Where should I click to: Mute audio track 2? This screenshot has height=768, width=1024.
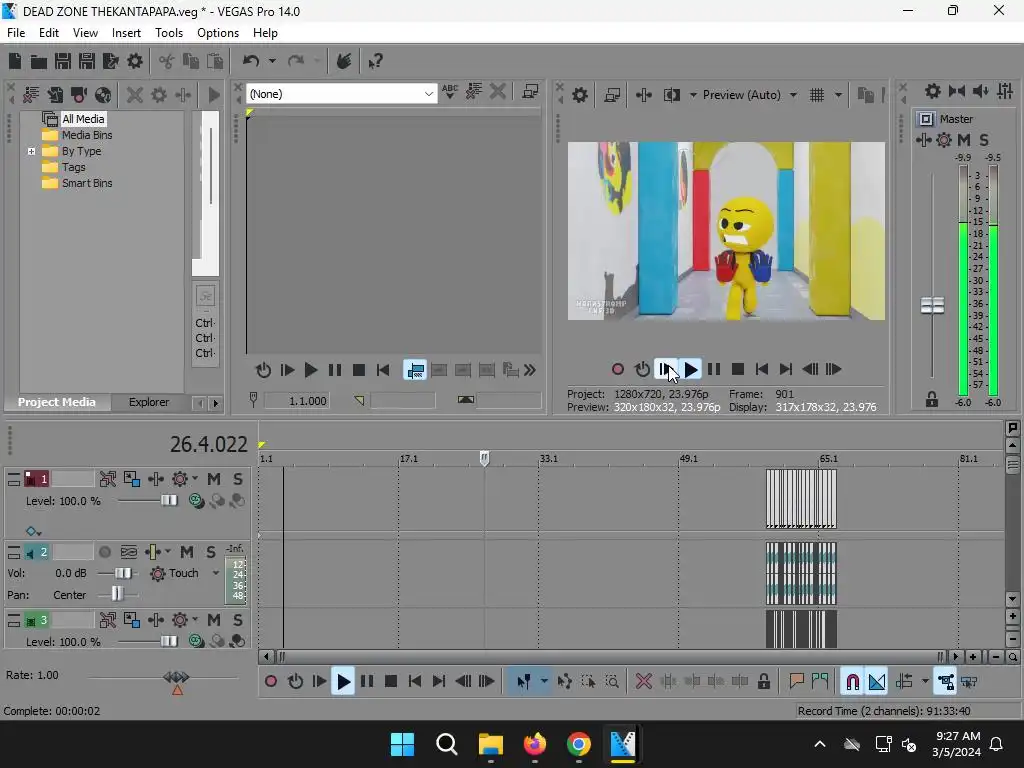[187, 552]
